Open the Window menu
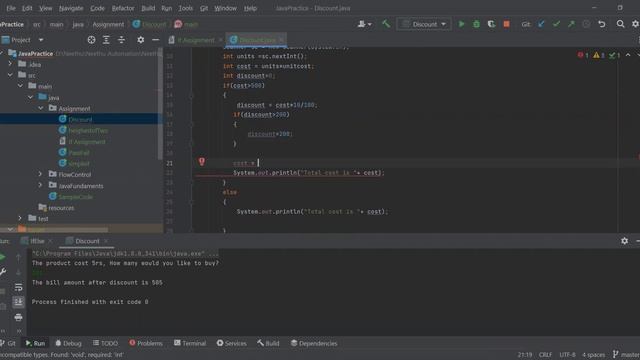Viewport: 640px width, 360px height. tap(225, 8)
